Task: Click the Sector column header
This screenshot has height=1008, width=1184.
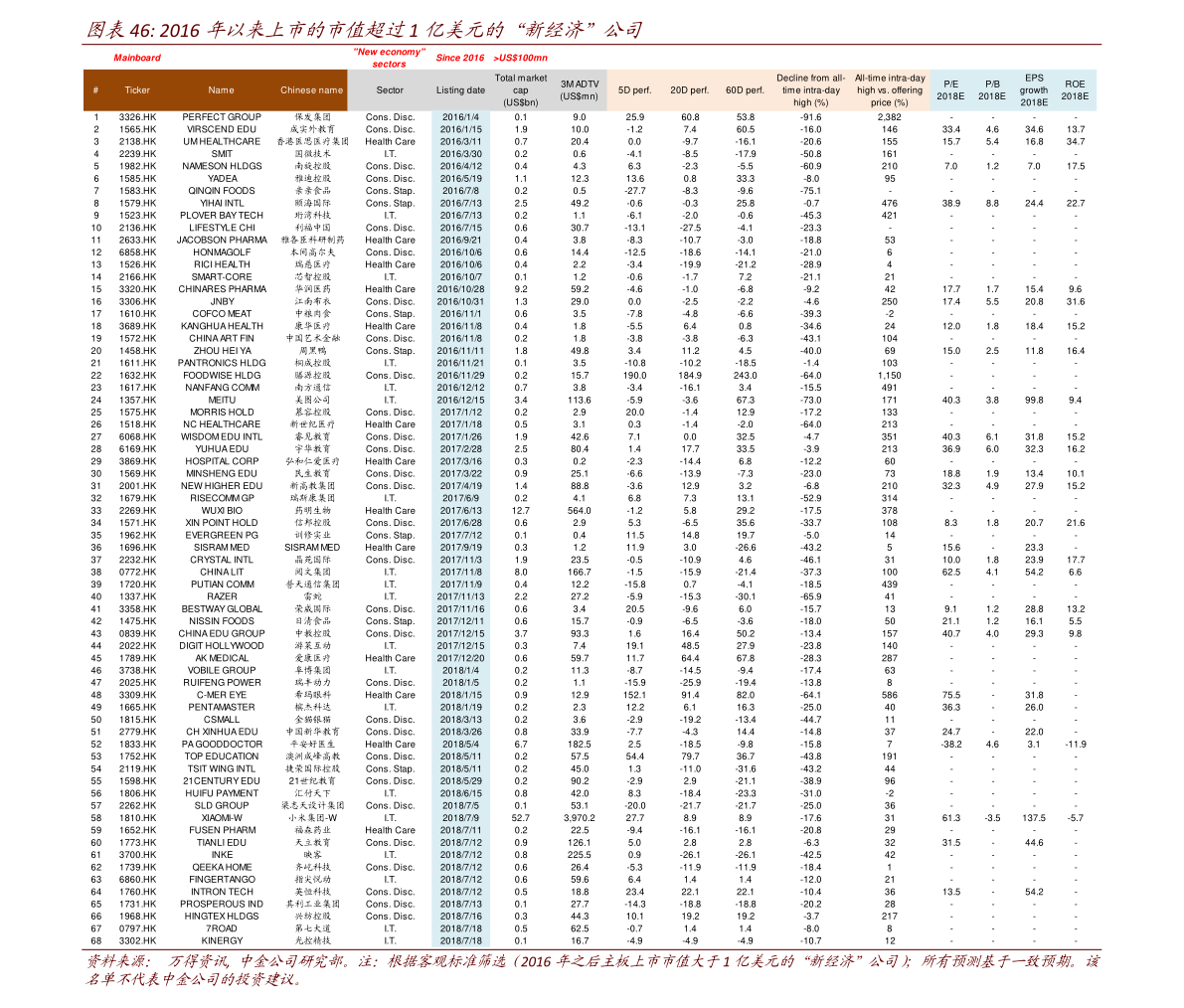Action: (x=390, y=89)
